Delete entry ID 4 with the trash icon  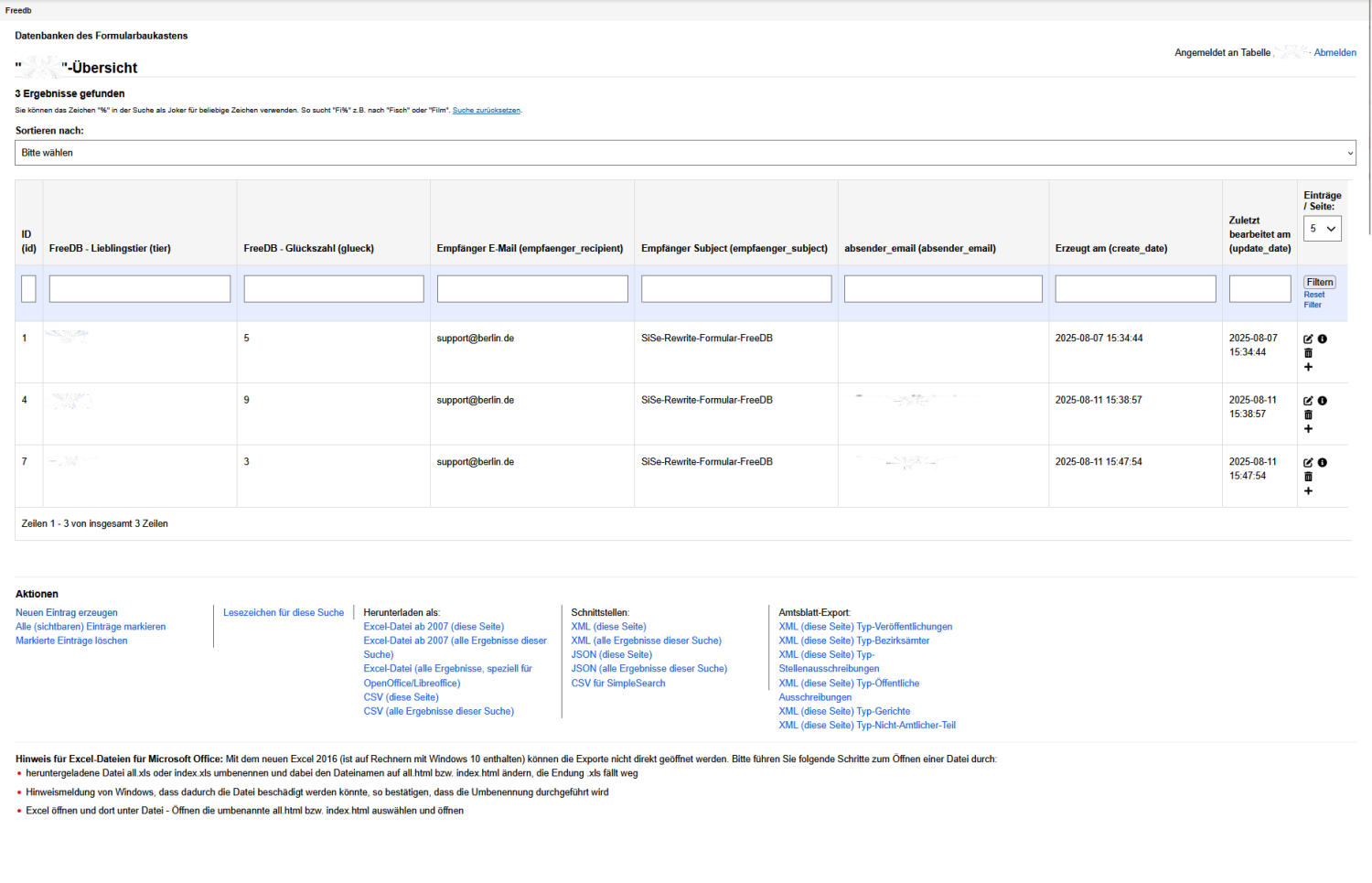[1308, 415]
